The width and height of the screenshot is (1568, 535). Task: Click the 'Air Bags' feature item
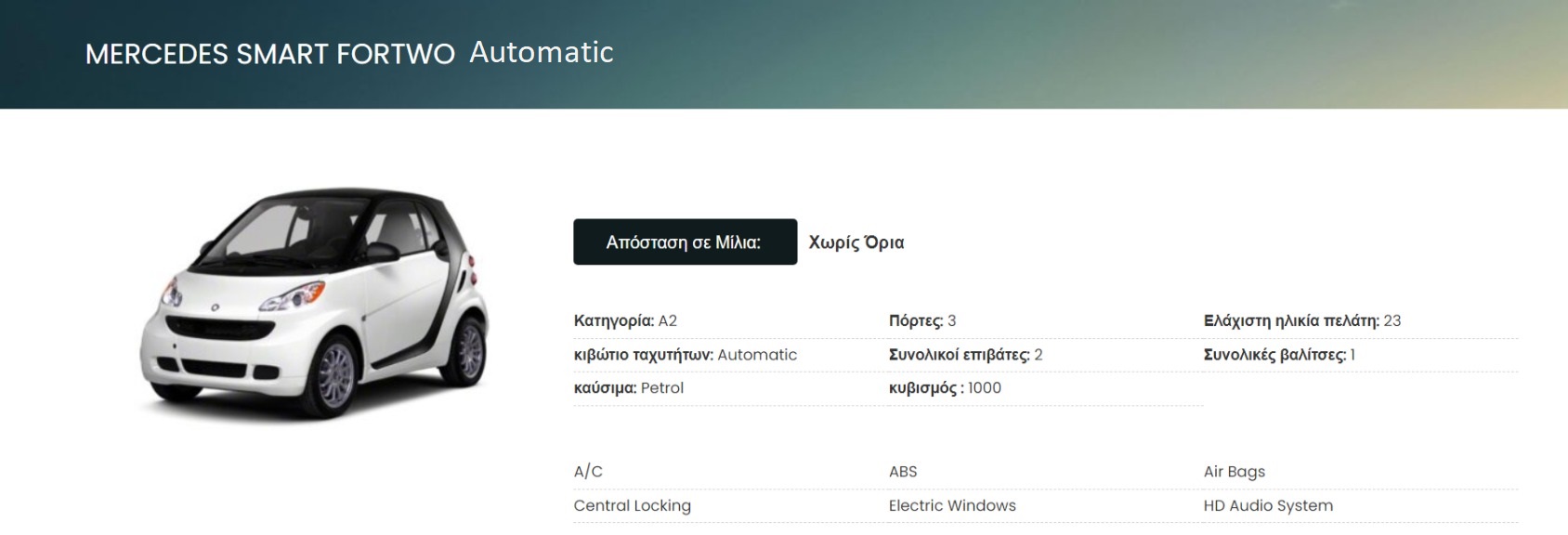tap(1235, 472)
